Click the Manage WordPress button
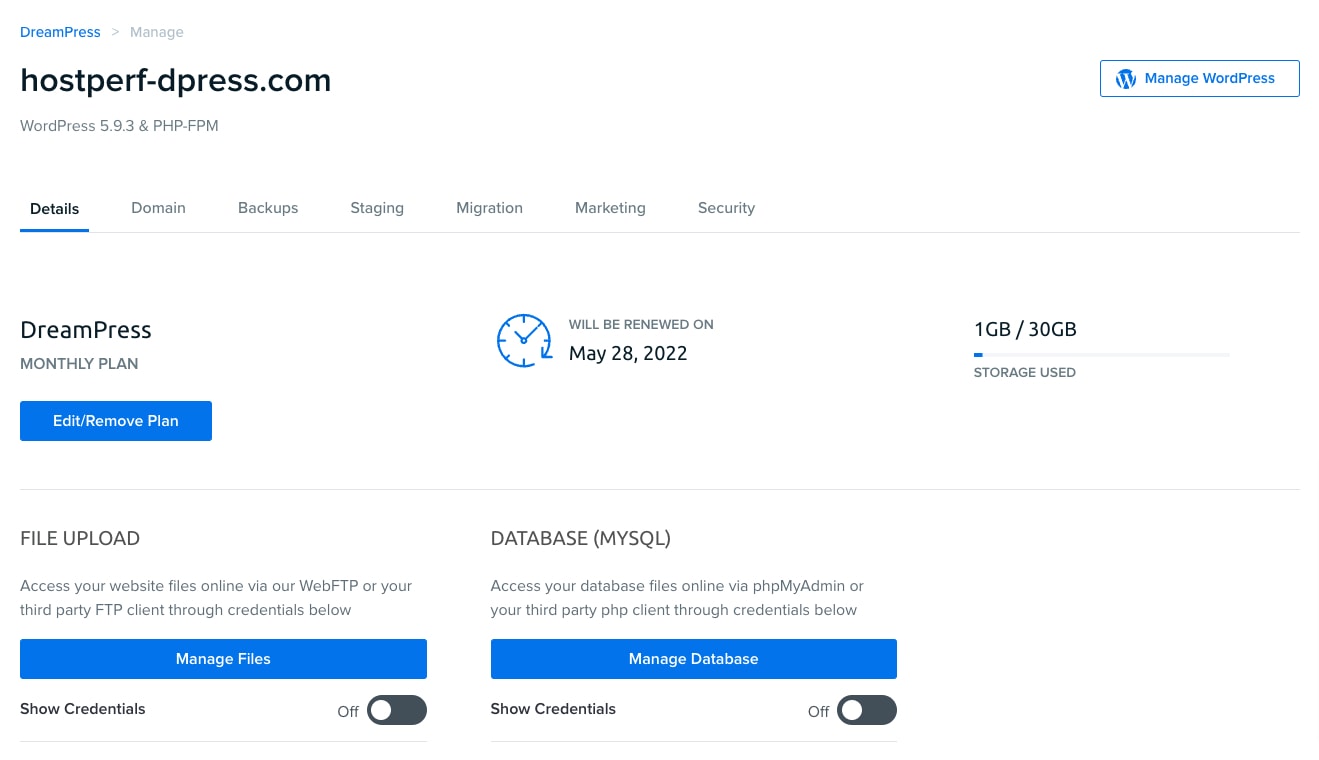This screenshot has width=1319, height=760. (x=1200, y=78)
